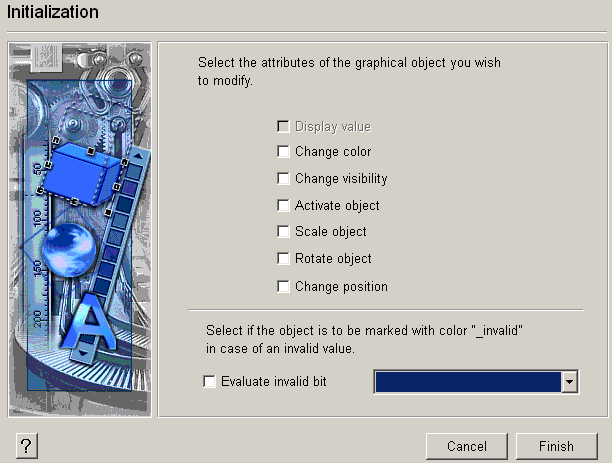
Task: Click the Initialization title text
Action: coord(53,13)
